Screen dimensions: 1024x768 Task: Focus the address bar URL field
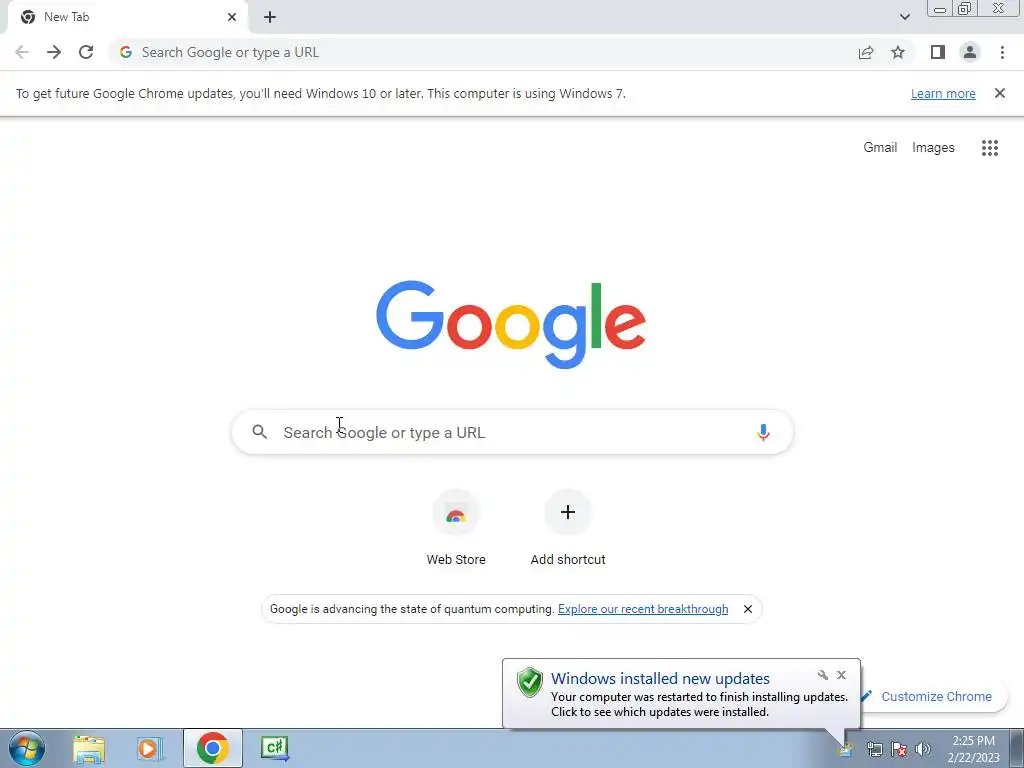[483, 52]
